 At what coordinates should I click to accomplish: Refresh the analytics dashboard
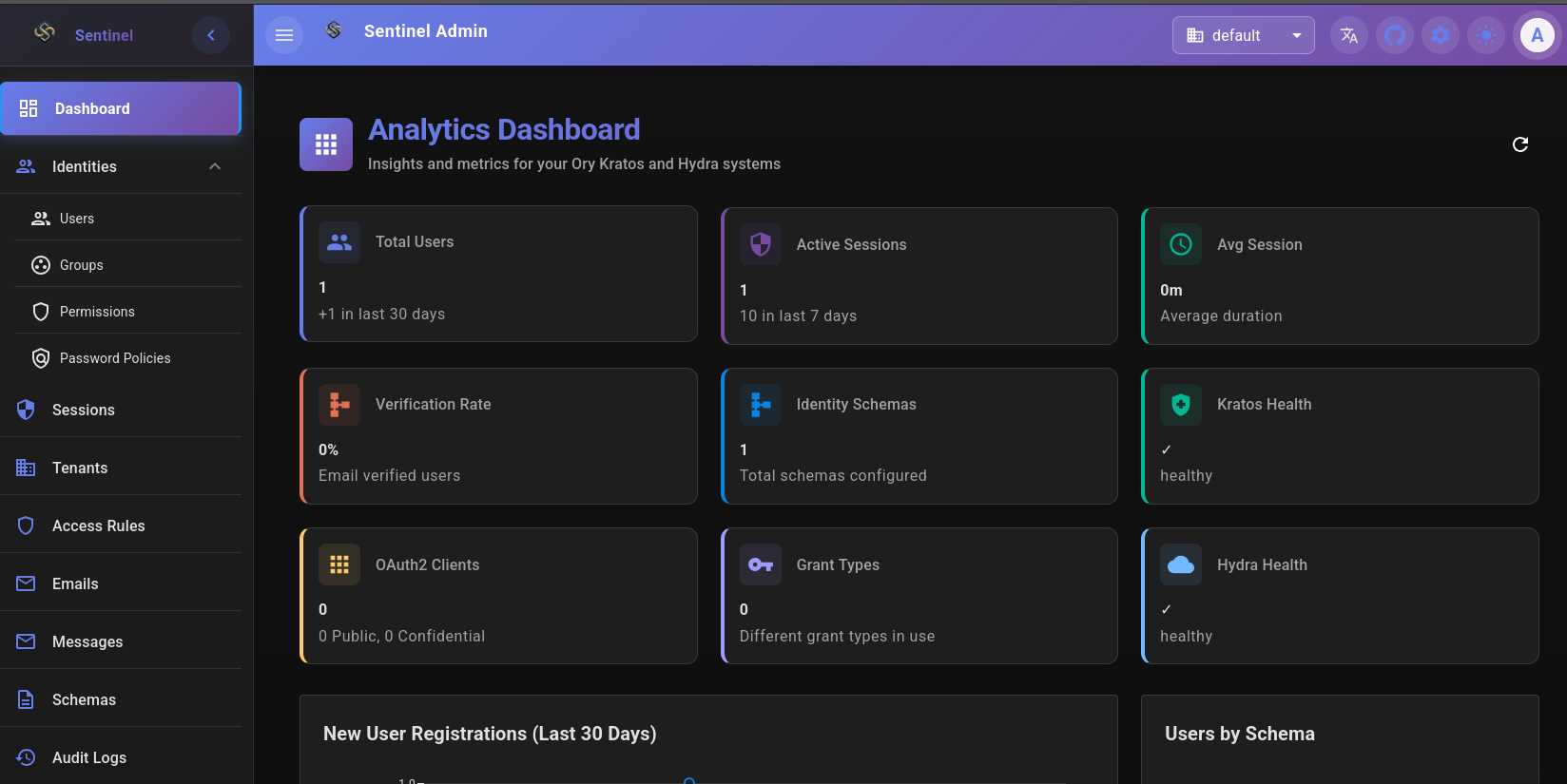click(1520, 144)
